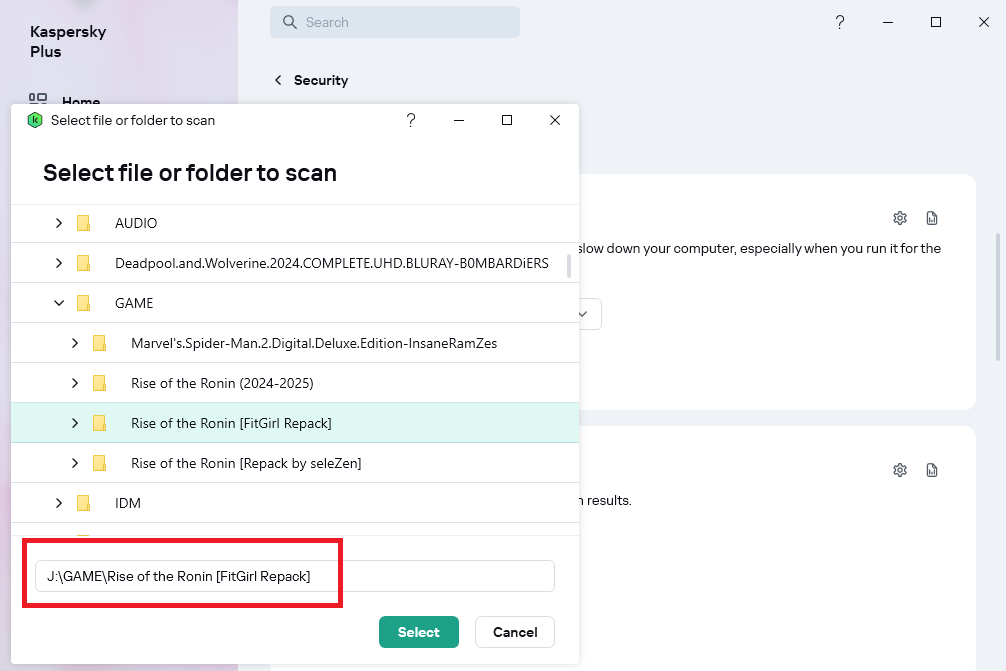The width and height of the screenshot is (1006, 671).
Task: Expand Rise of the Ronin [Repack by seleZen]
Action: click(75, 463)
